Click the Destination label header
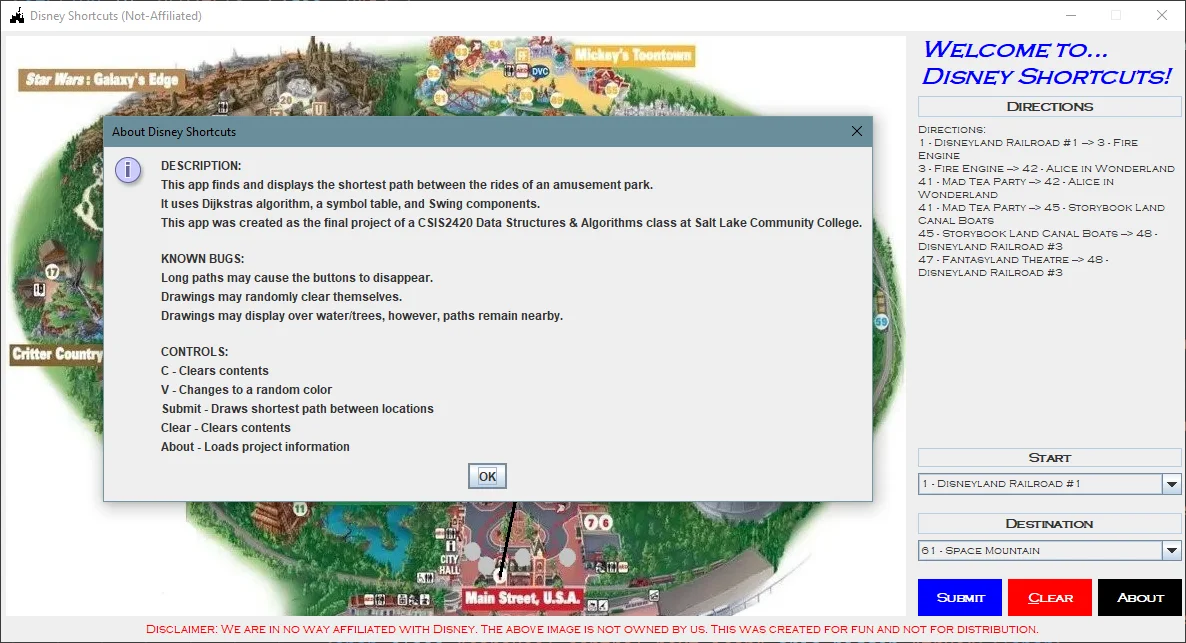 tap(1049, 523)
